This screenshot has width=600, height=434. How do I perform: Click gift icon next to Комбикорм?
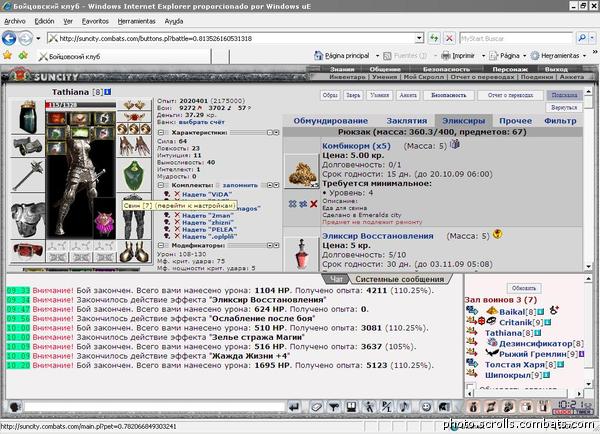455,144
